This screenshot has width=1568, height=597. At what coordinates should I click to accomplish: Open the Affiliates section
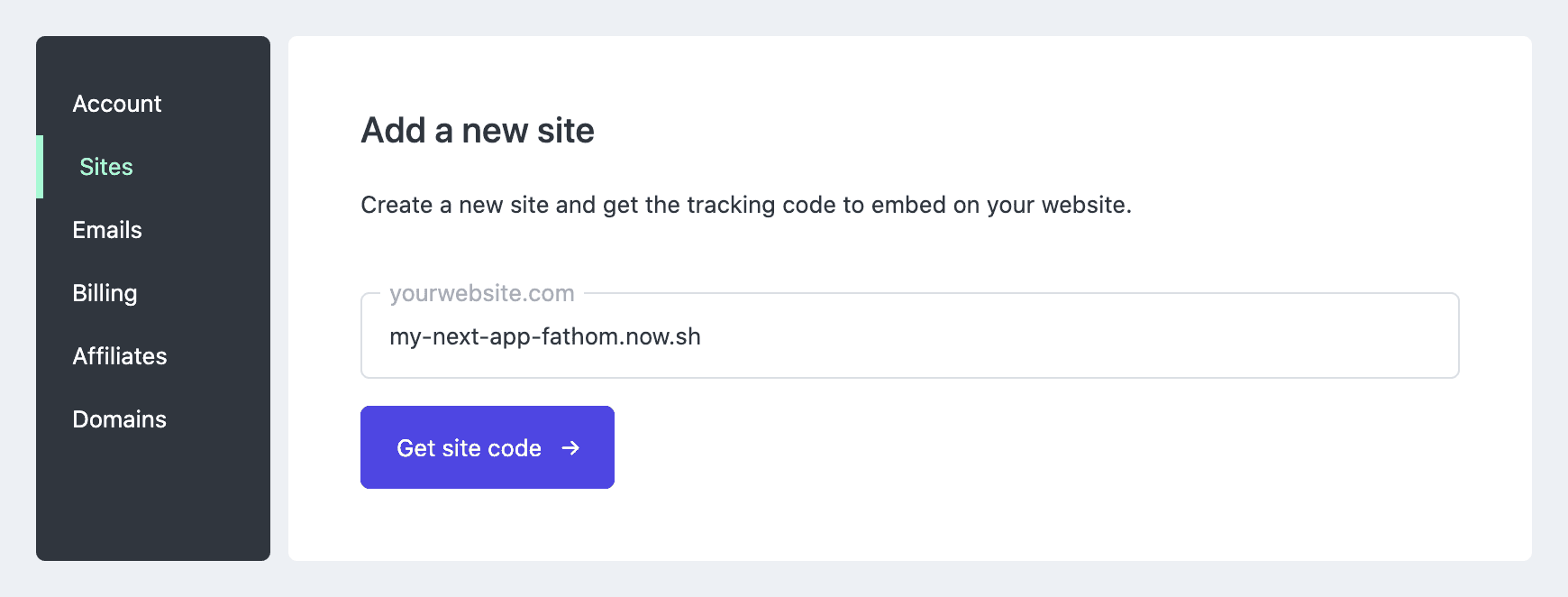click(119, 355)
